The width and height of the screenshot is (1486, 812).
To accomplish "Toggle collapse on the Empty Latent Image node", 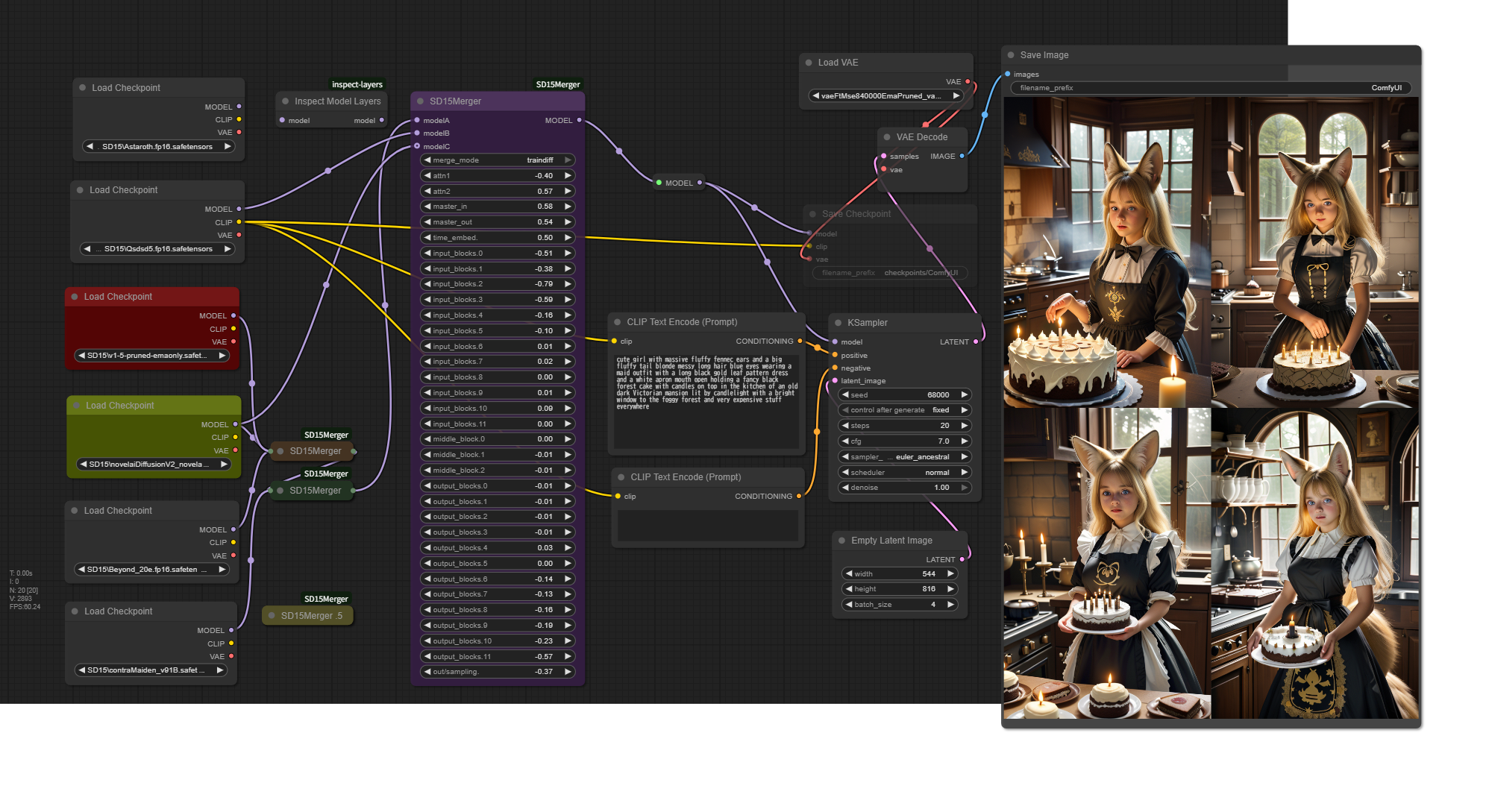I will point(841,541).
